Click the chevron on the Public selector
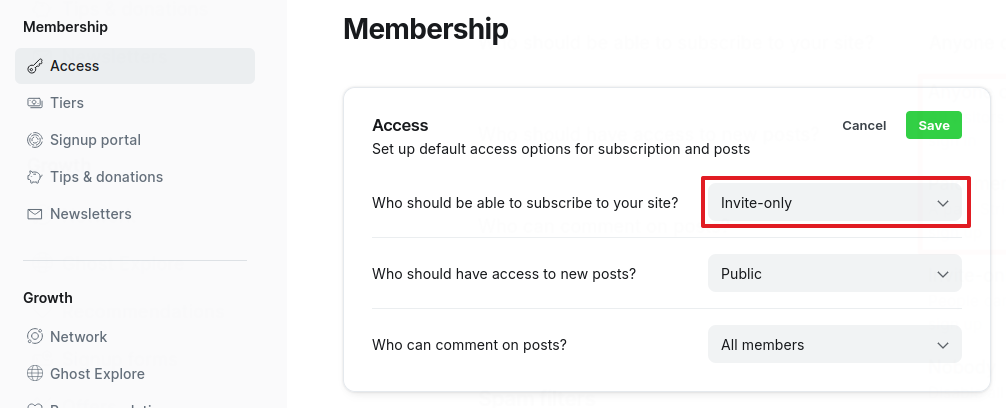 [x=942, y=274]
